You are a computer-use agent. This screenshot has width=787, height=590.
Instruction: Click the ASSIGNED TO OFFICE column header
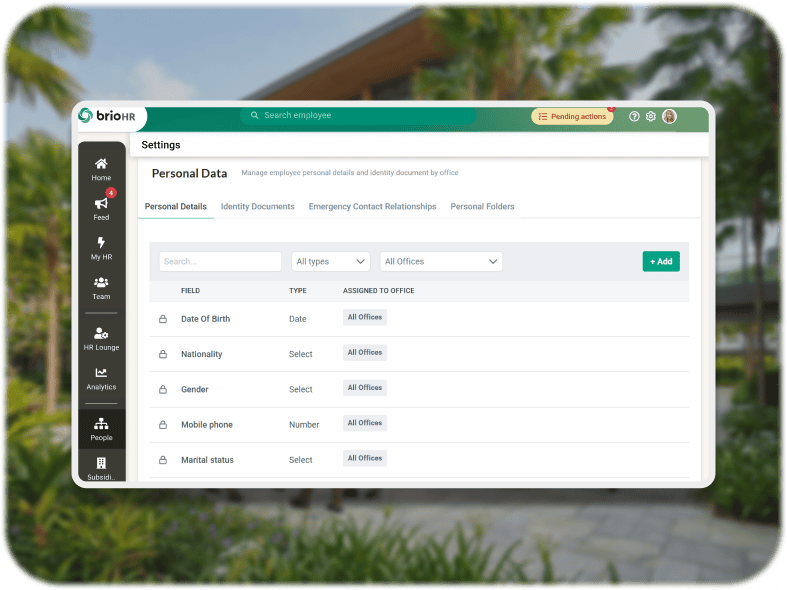378,290
